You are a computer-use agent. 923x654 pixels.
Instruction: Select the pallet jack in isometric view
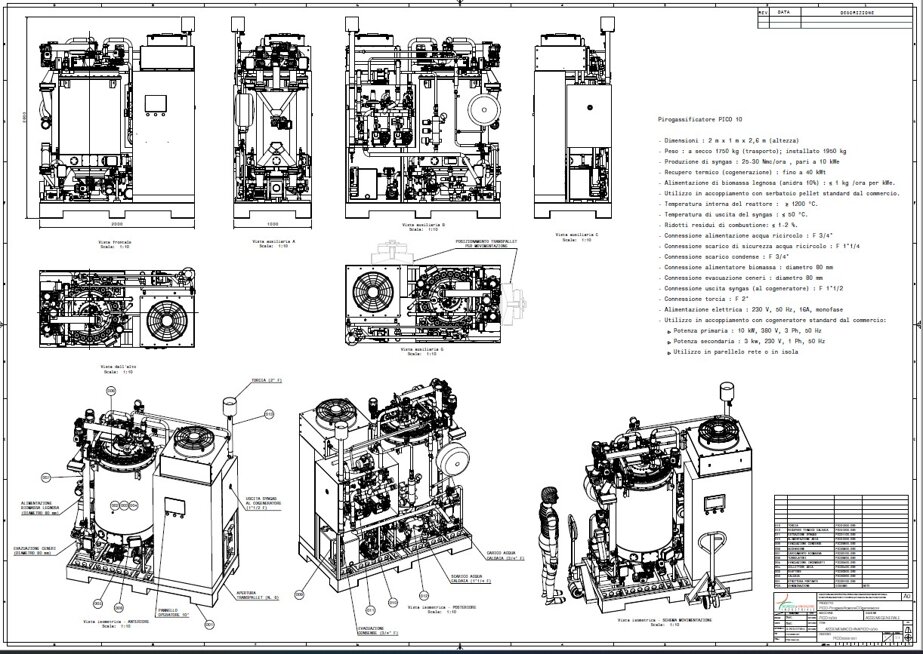(x=710, y=569)
